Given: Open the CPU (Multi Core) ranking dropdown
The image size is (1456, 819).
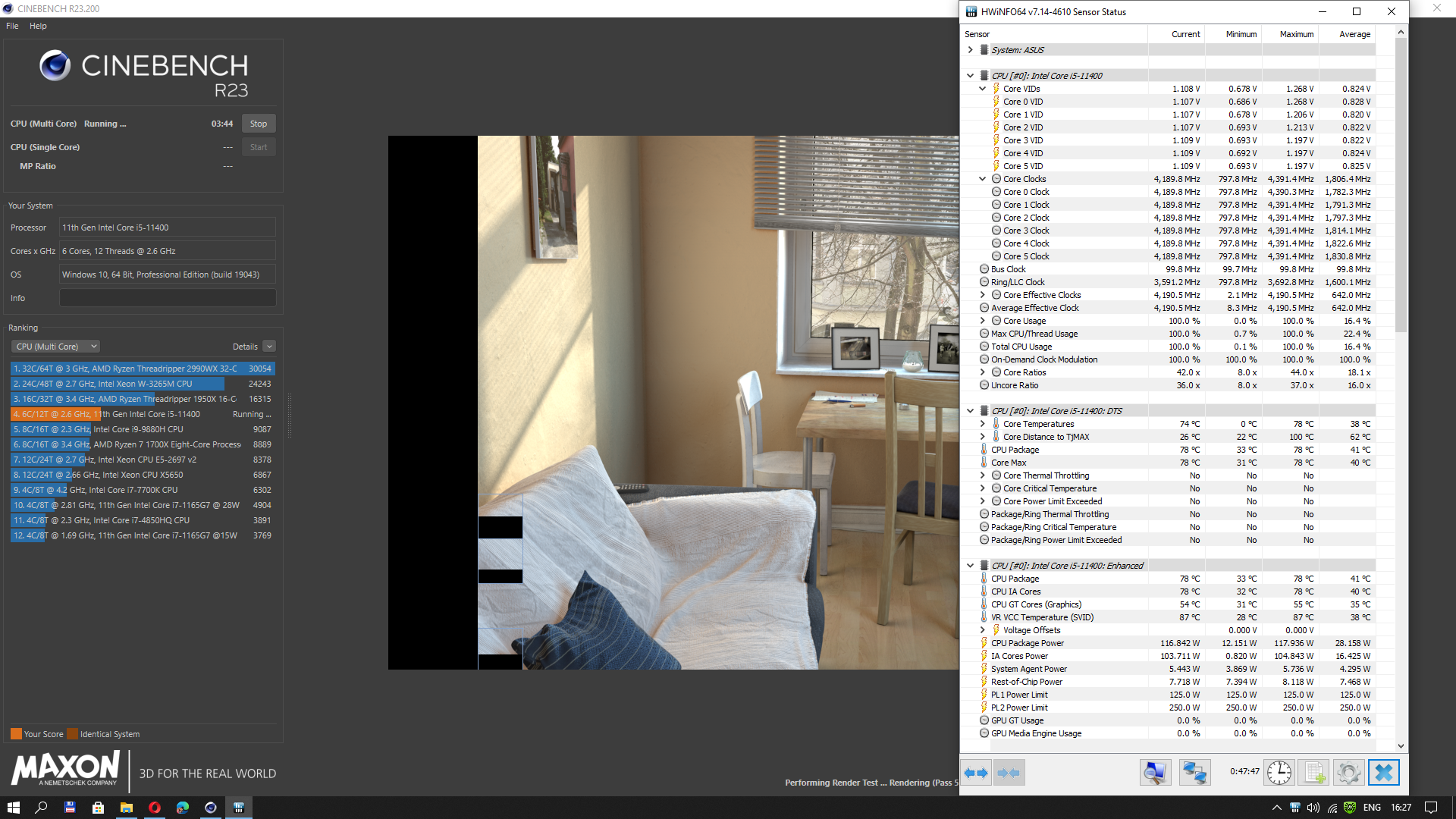Looking at the screenshot, I should click(55, 347).
